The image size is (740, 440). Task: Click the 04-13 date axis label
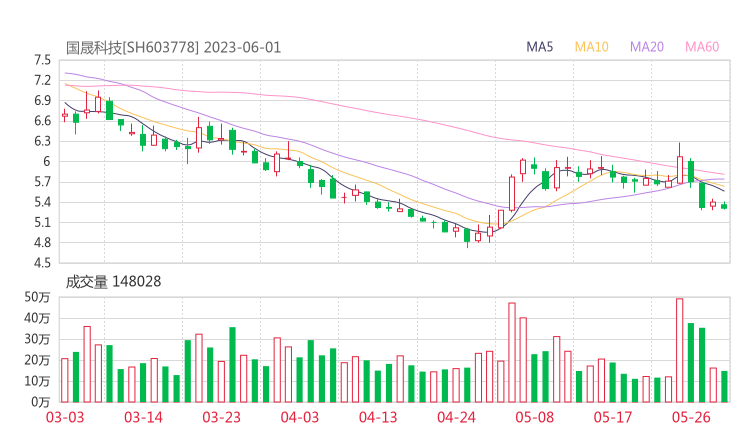point(378,417)
